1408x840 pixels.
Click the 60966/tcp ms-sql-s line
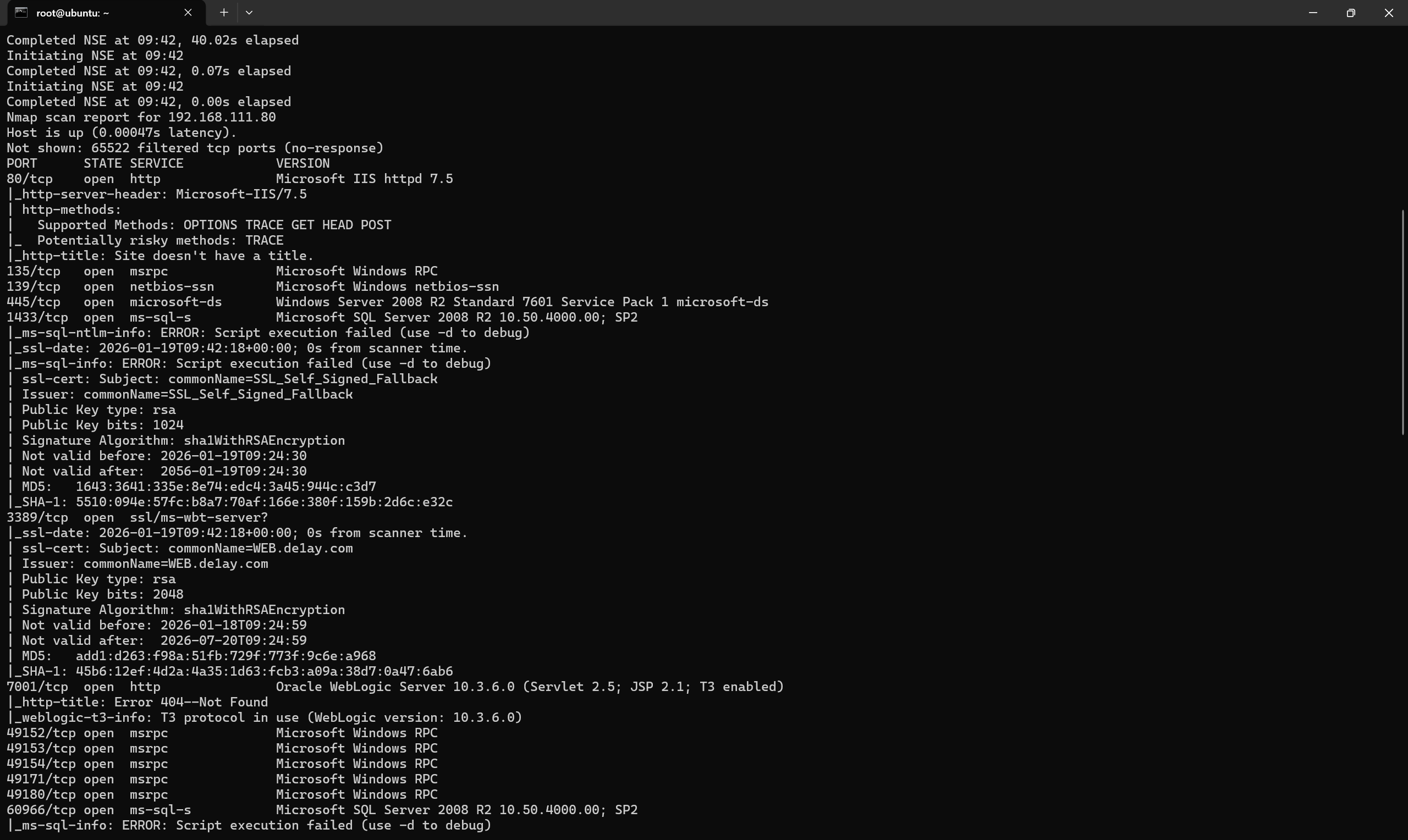click(322, 810)
